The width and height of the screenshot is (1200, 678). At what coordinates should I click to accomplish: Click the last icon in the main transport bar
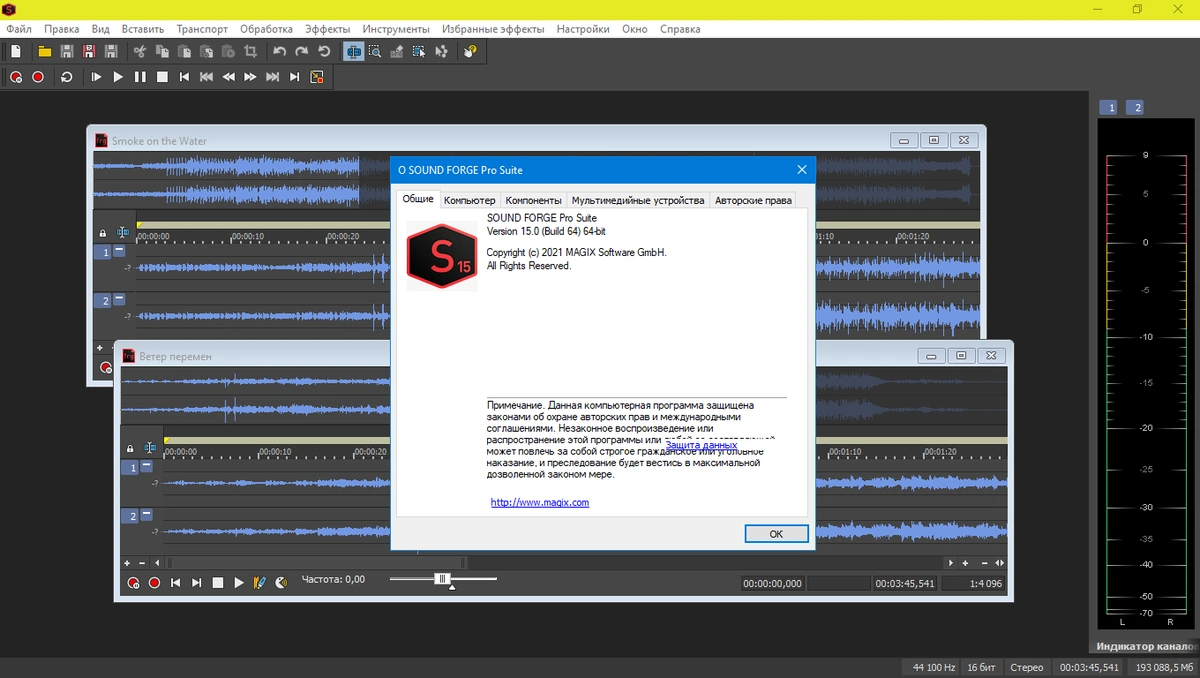[x=317, y=77]
